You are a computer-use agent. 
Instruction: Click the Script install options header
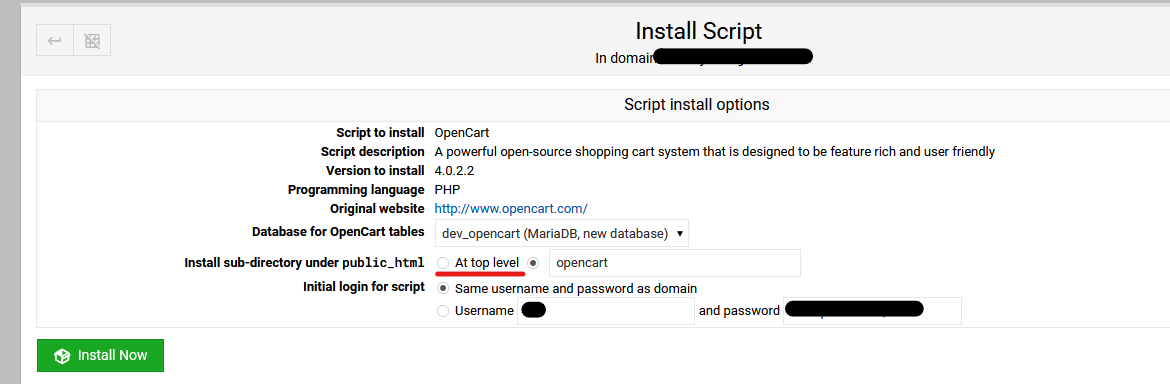[x=696, y=105]
